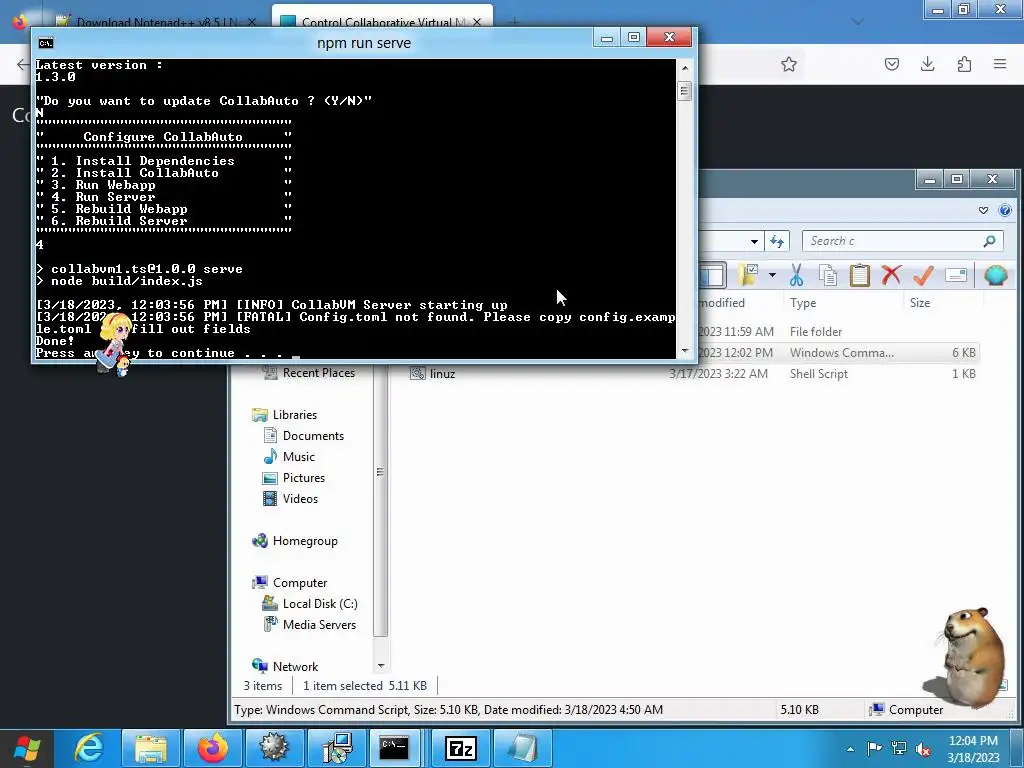
Task: Click the muted volume speaker tray icon
Action: 923,749
